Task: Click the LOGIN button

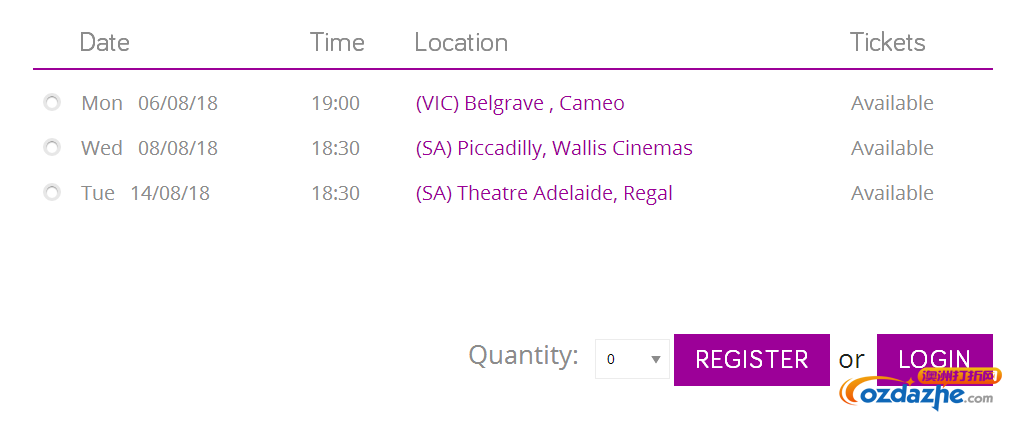Action: click(935, 360)
